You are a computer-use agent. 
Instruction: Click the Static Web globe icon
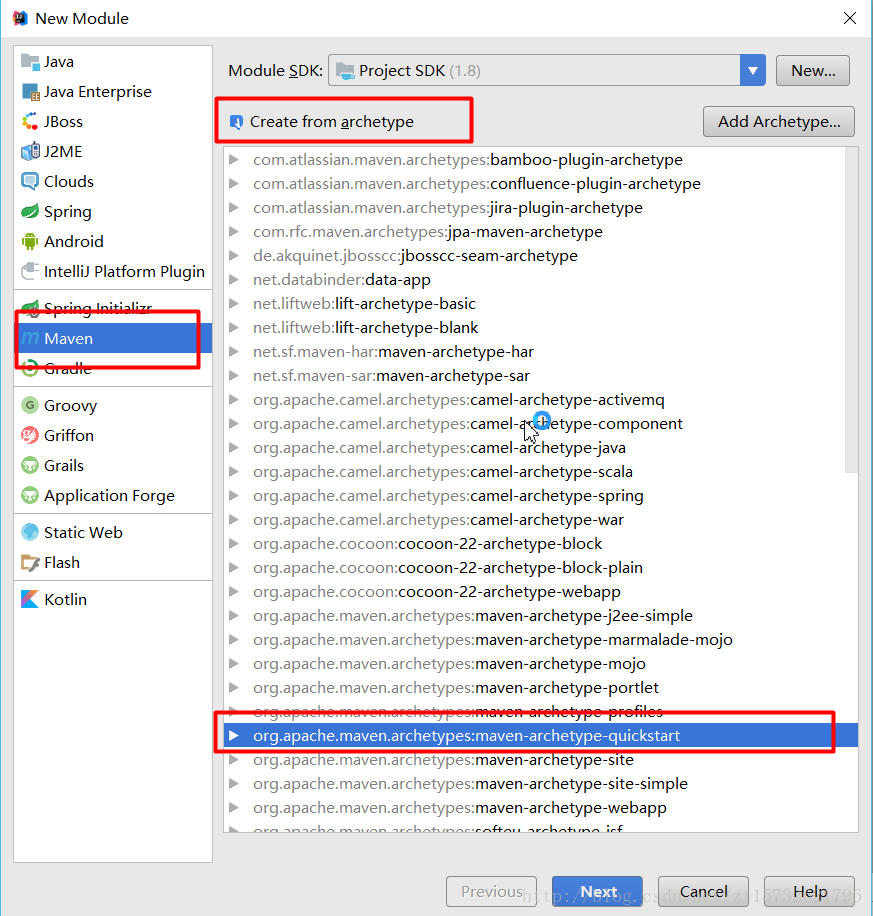[30, 532]
